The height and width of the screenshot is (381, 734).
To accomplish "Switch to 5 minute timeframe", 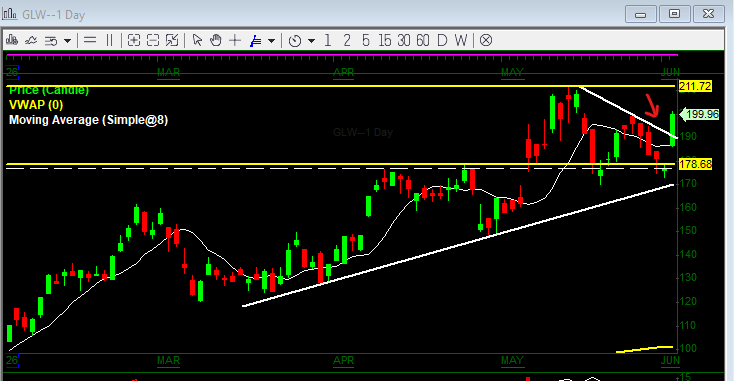I will tap(366, 41).
